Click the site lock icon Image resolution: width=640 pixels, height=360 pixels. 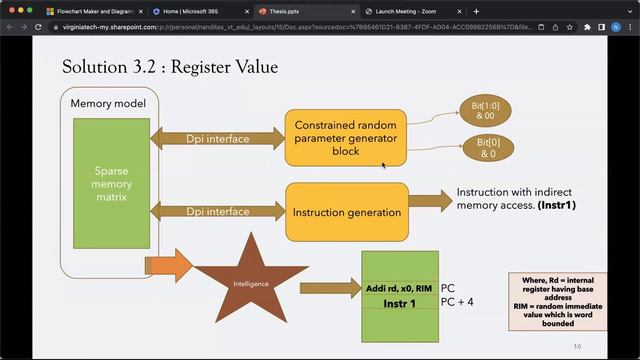[56, 27]
